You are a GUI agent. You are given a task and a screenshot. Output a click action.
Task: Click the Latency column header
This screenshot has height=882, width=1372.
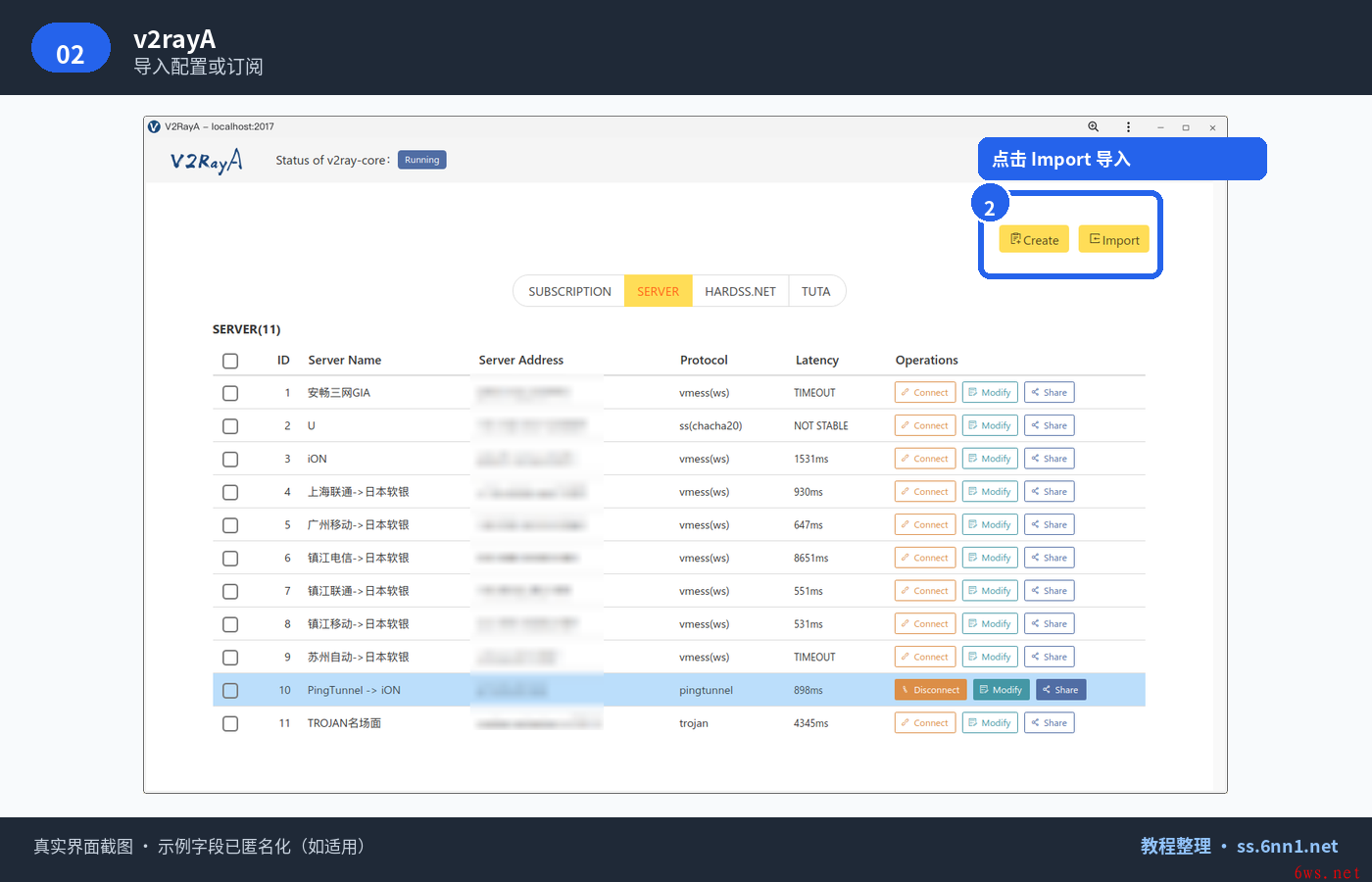pos(817,360)
